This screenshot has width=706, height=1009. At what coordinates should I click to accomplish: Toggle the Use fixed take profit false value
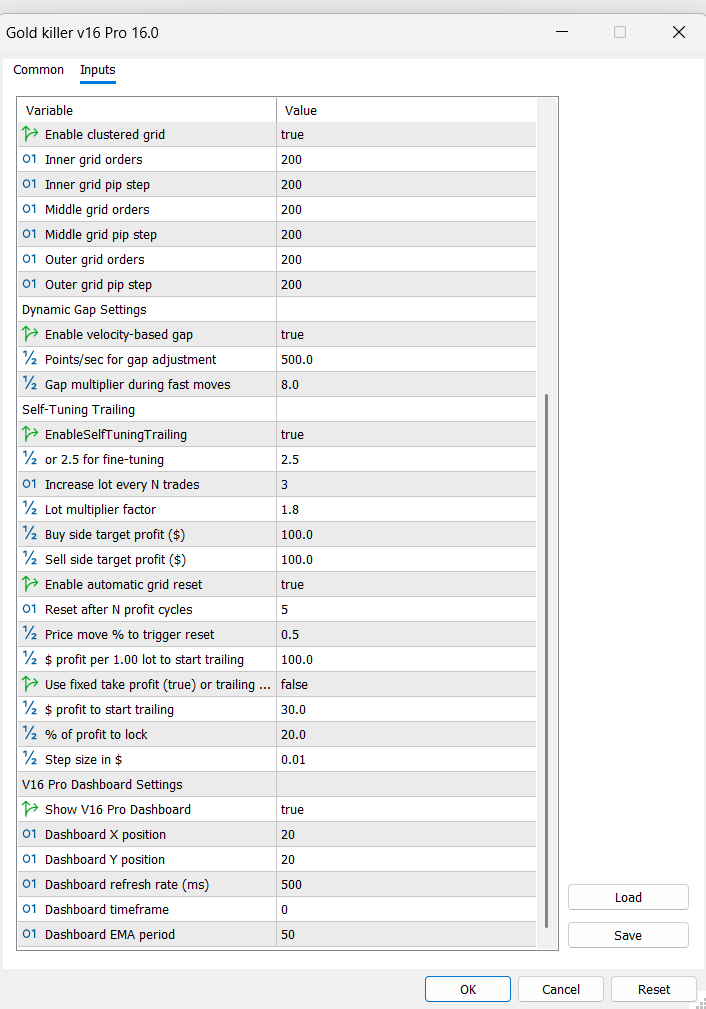pos(405,684)
